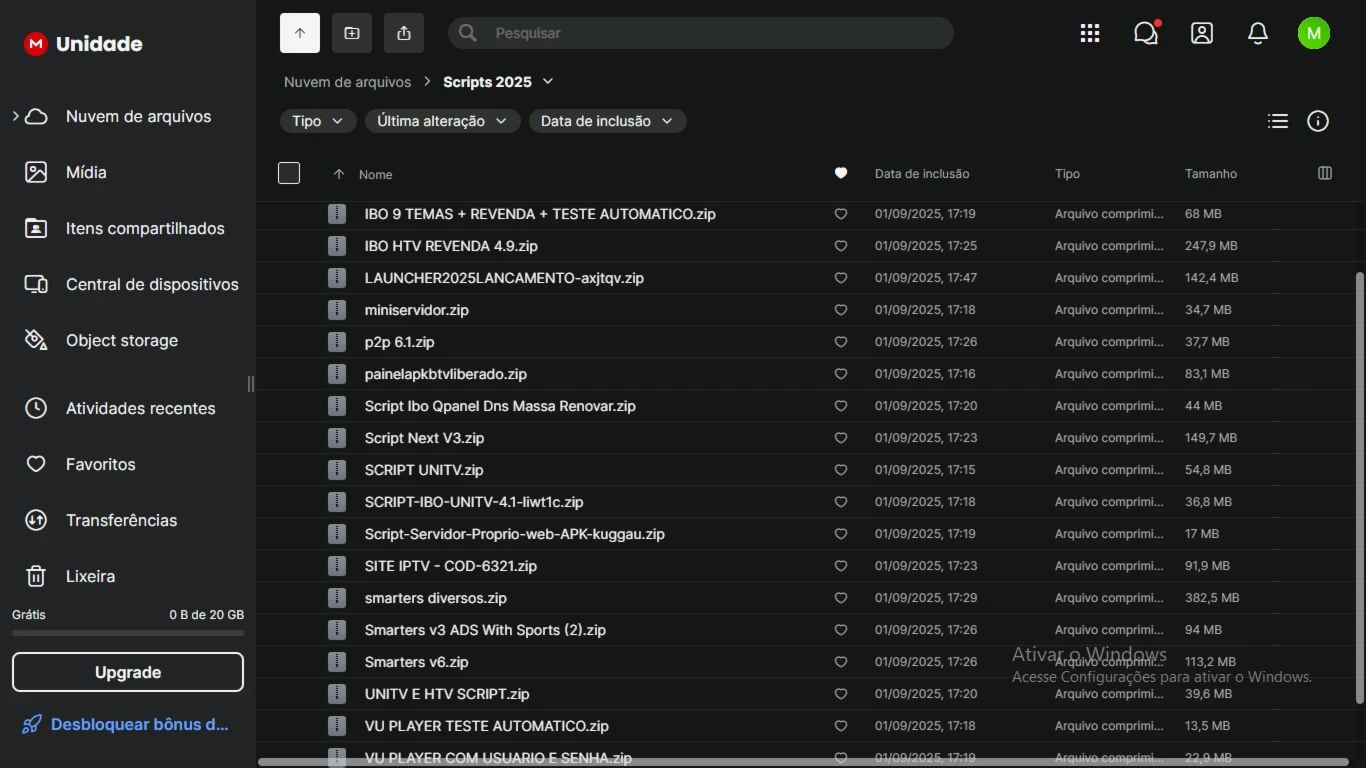Show the folder info panel icon

click(1318, 121)
